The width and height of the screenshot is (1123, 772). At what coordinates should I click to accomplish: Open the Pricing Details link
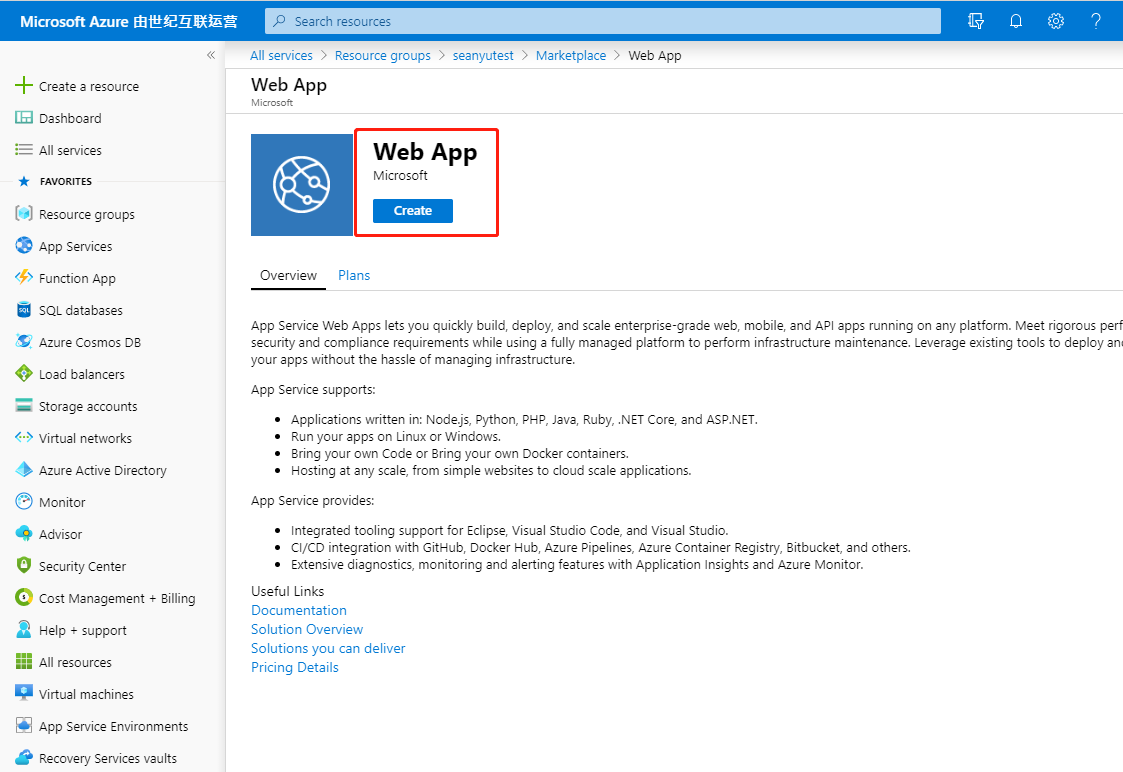[294, 667]
